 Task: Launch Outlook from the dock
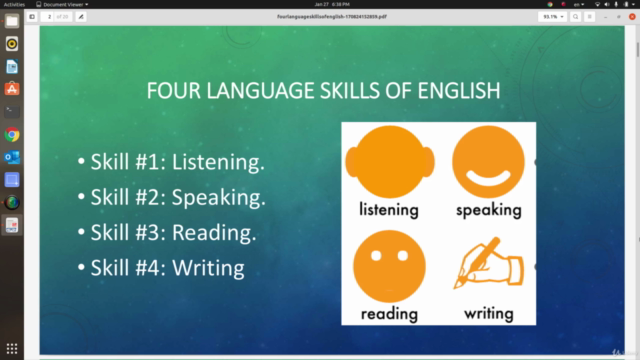12,157
